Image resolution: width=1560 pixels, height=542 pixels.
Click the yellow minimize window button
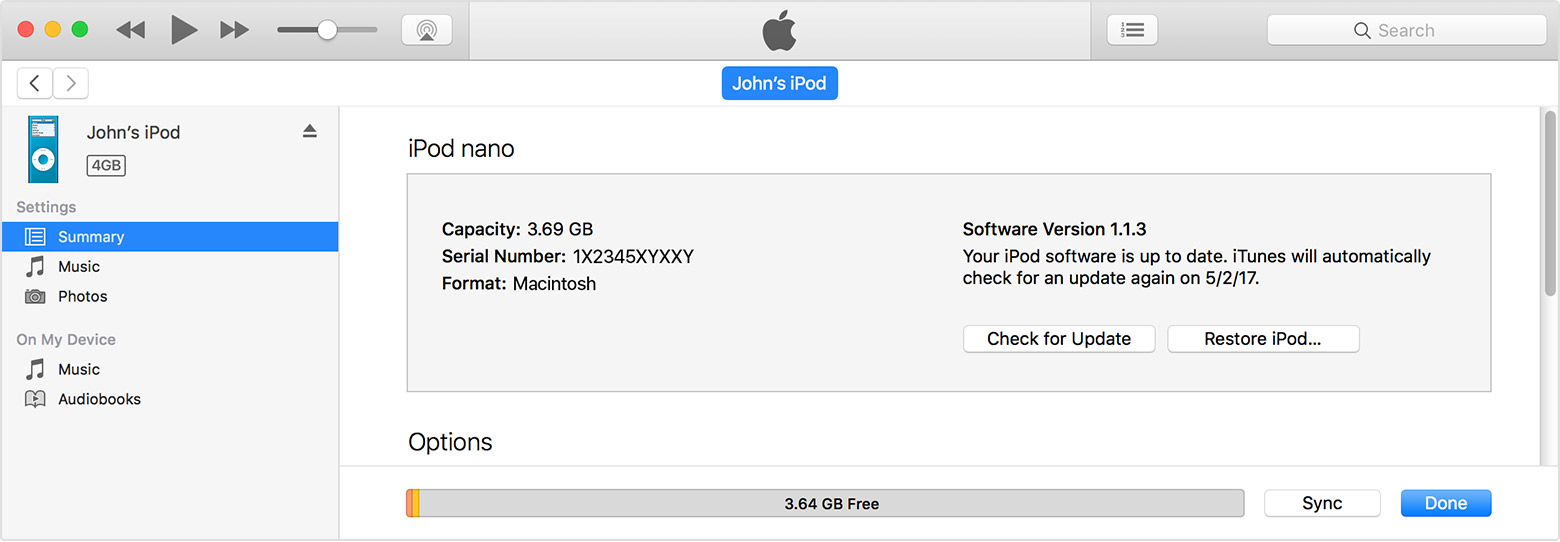click(x=53, y=30)
